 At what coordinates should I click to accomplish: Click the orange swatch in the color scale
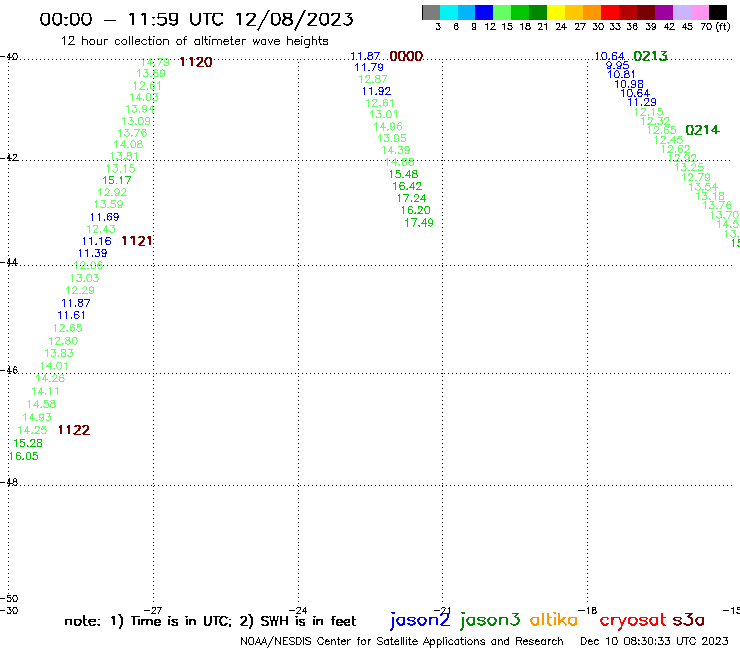pos(592,12)
